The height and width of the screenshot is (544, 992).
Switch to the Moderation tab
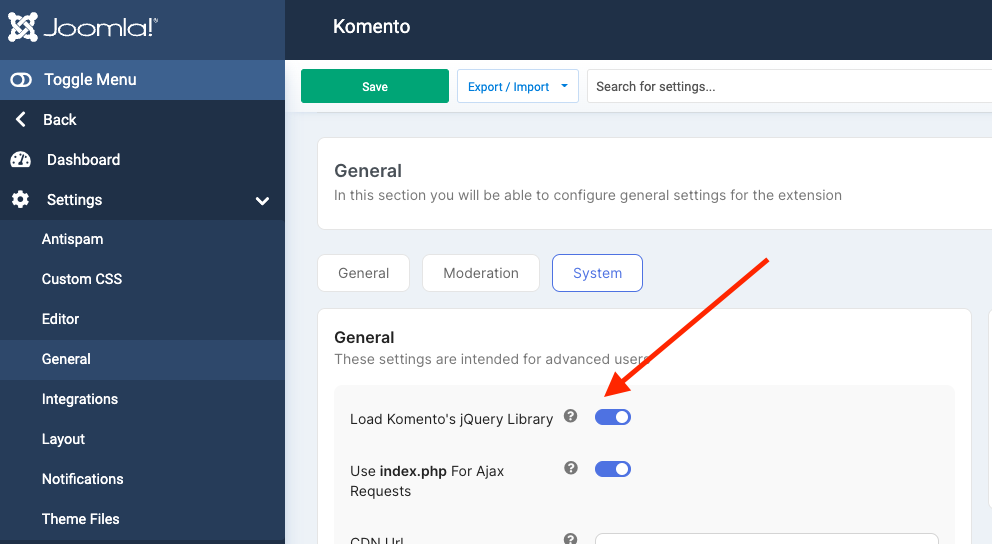point(481,273)
